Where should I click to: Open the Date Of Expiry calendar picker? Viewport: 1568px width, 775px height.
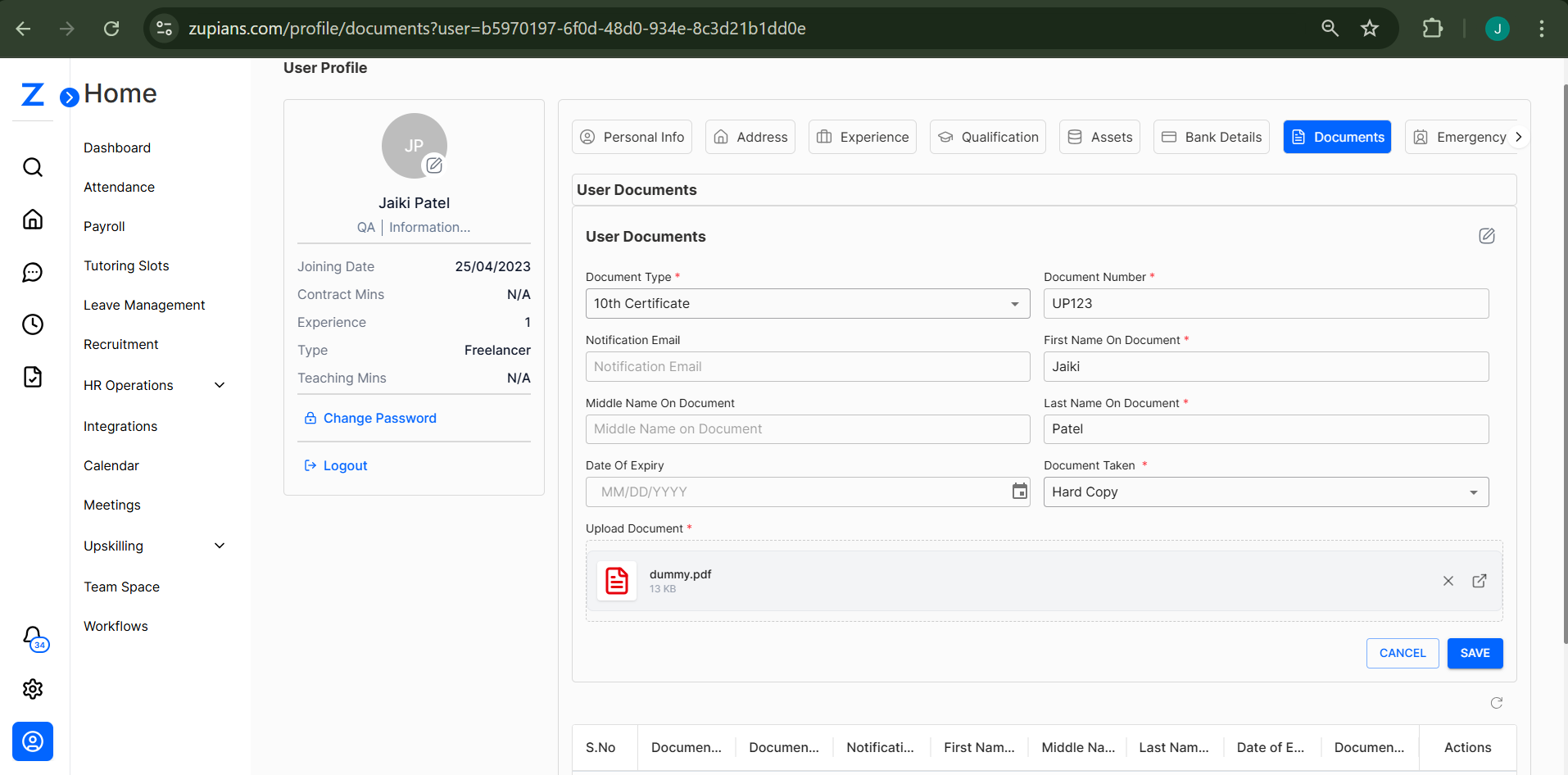1019,491
